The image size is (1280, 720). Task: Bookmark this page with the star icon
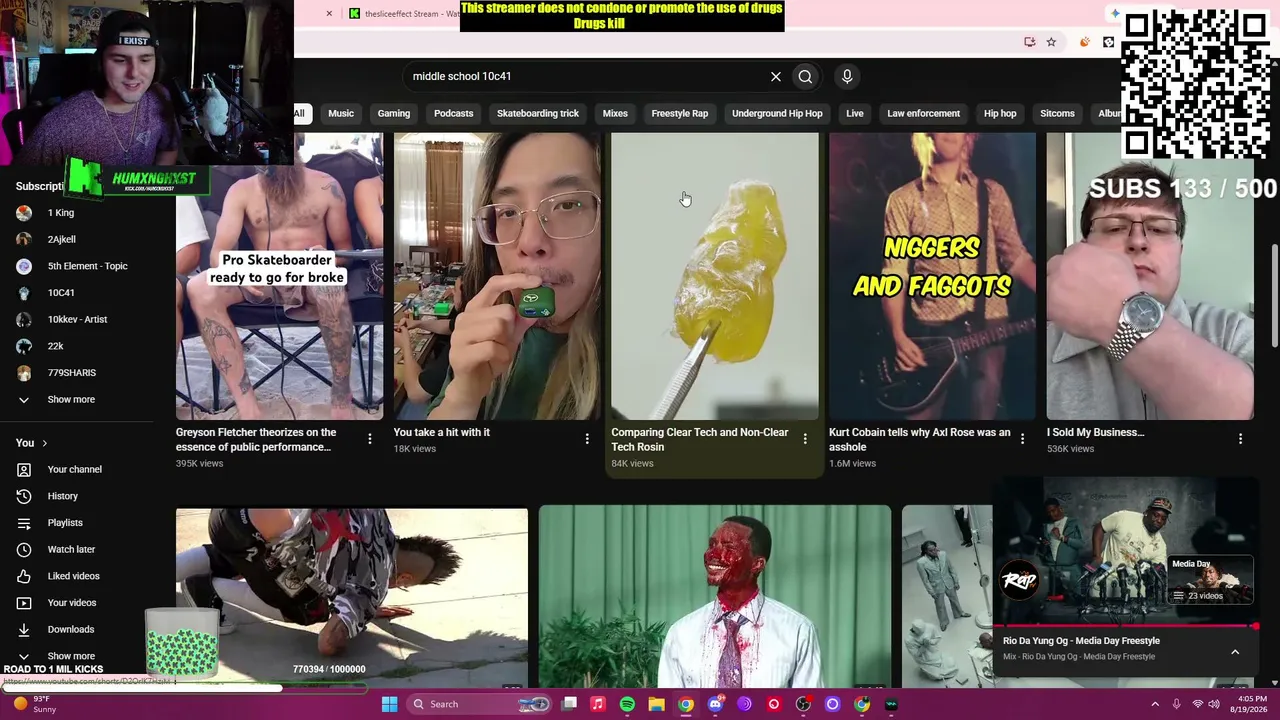(x=1051, y=42)
